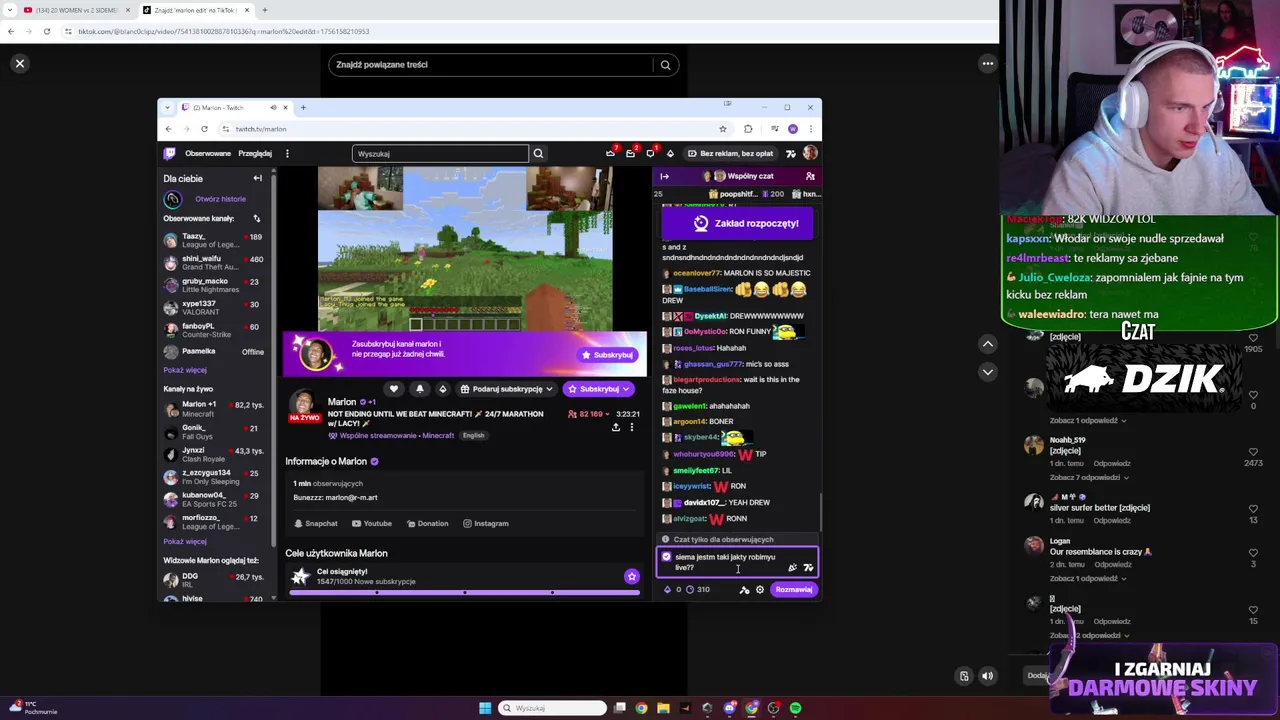This screenshot has height=720, width=1280.
Task: Collapse the Twitch chat panel
Action: click(x=664, y=176)
